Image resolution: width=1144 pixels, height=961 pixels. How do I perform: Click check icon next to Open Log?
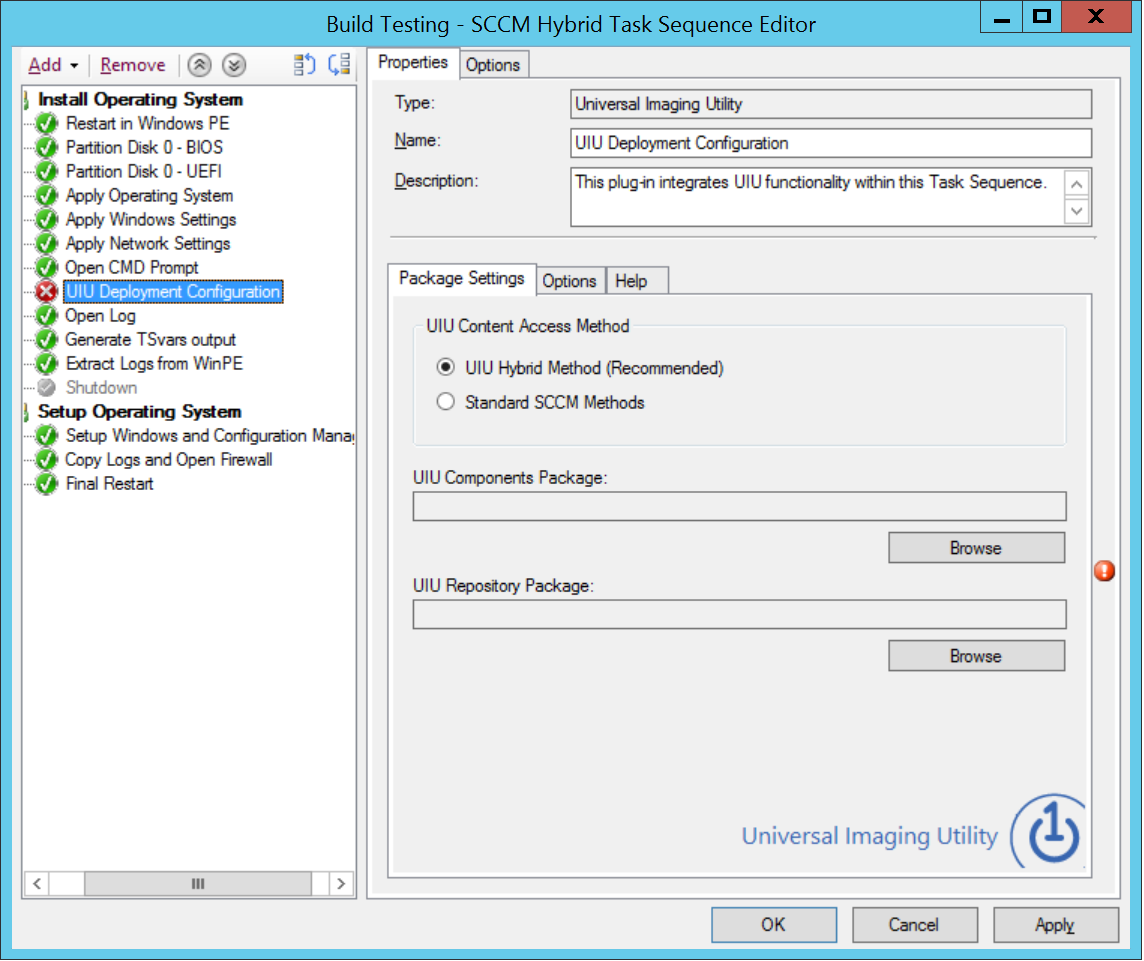click(x=47, y=316)
